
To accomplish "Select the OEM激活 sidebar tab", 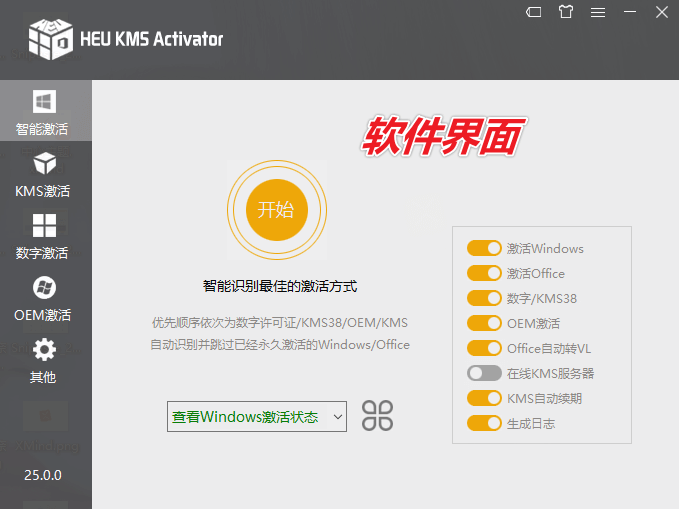I will coord(43,298).
